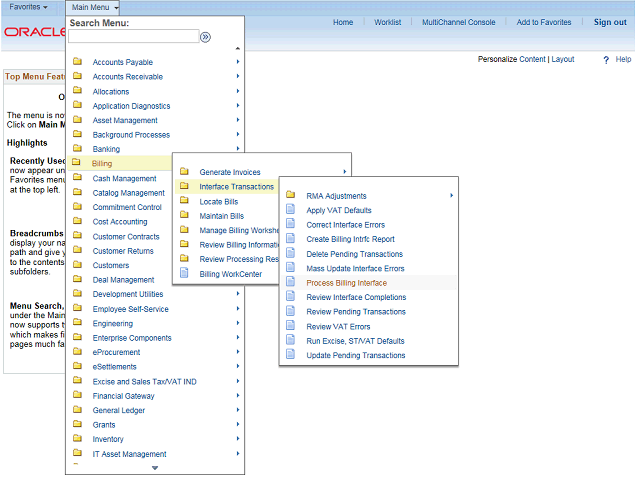640x480 pixels.
Task: Open Locate Bills menu entry
Action: 221,201
